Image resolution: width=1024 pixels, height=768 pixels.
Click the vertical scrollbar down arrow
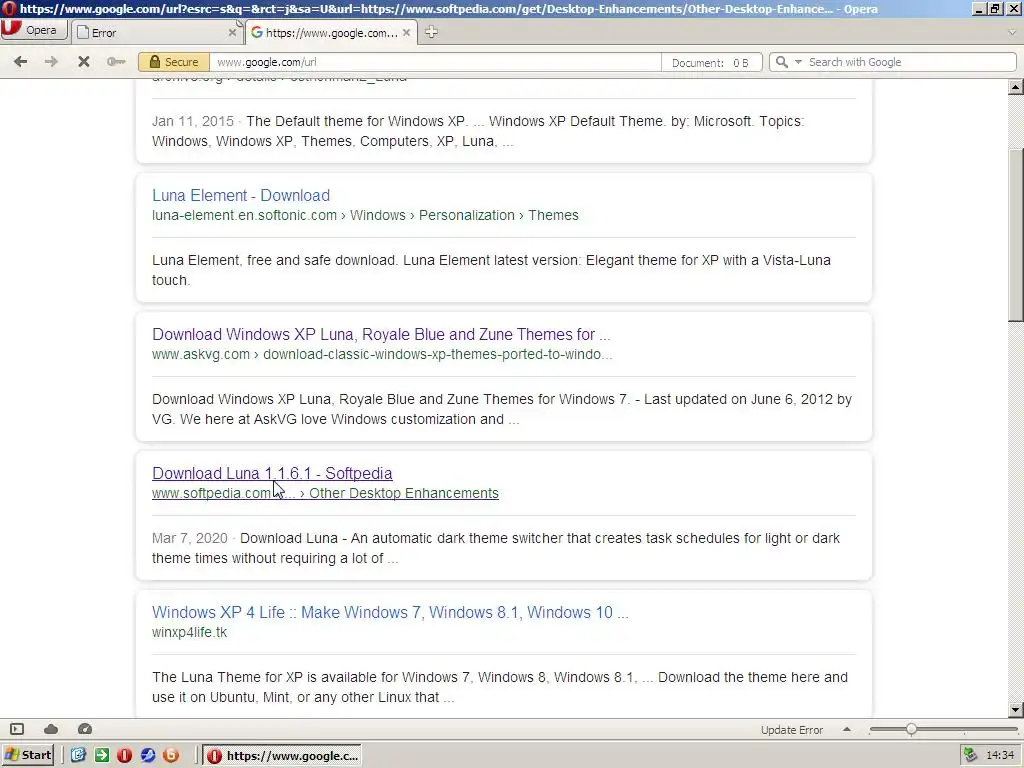coord(1016,710)
